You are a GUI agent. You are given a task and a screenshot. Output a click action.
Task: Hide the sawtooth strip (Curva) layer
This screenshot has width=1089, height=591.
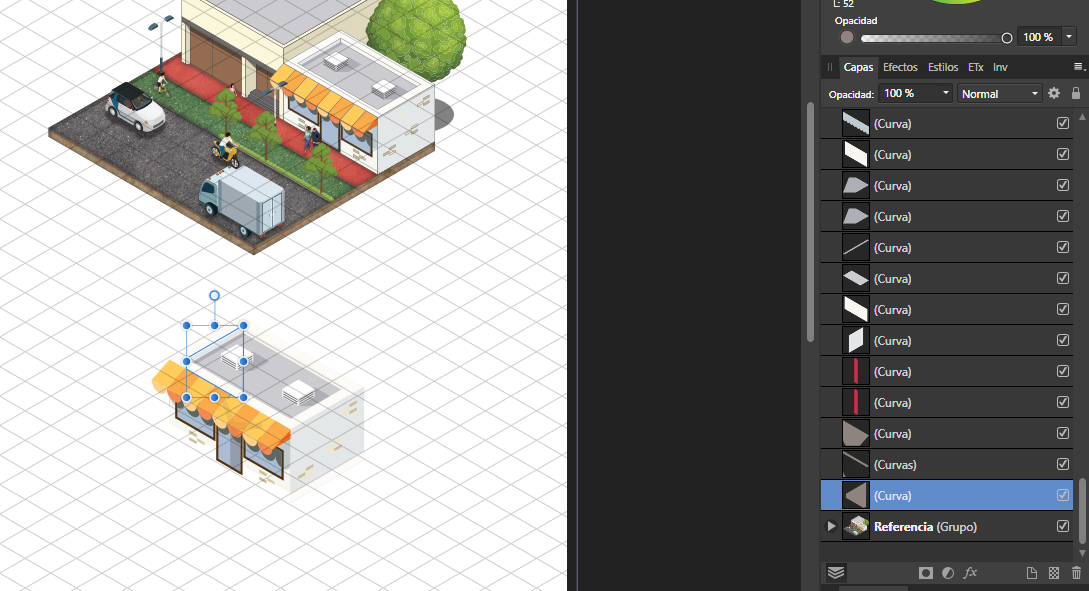tap(1063, 123)
